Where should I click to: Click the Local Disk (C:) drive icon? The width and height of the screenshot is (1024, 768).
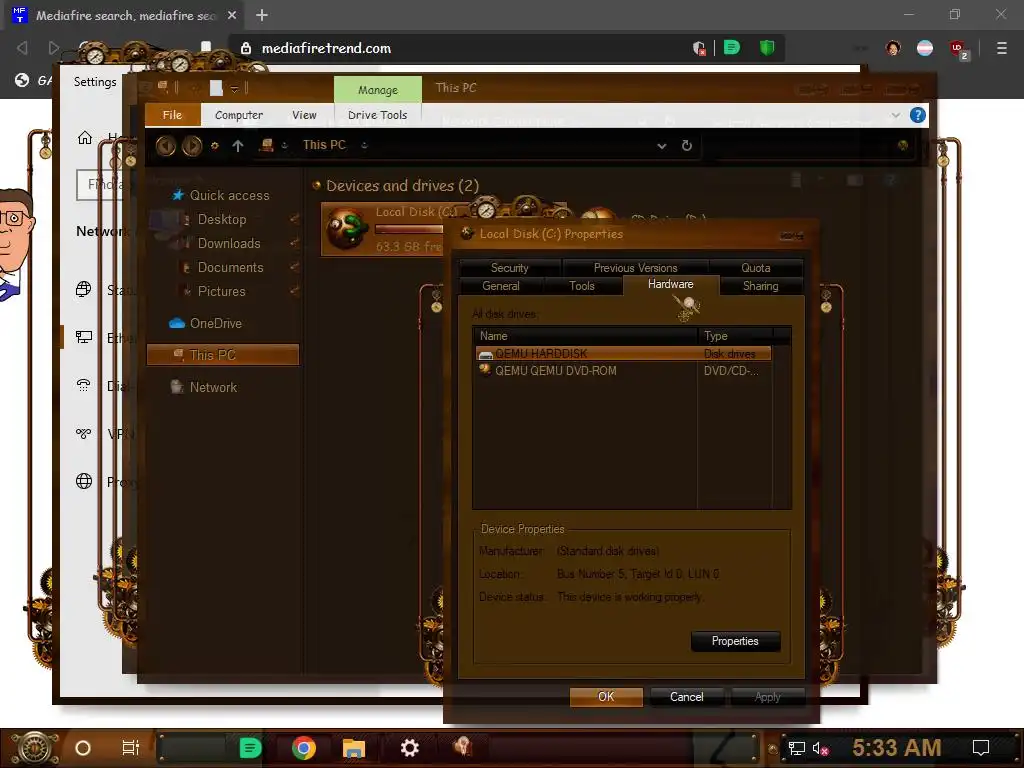347,229
